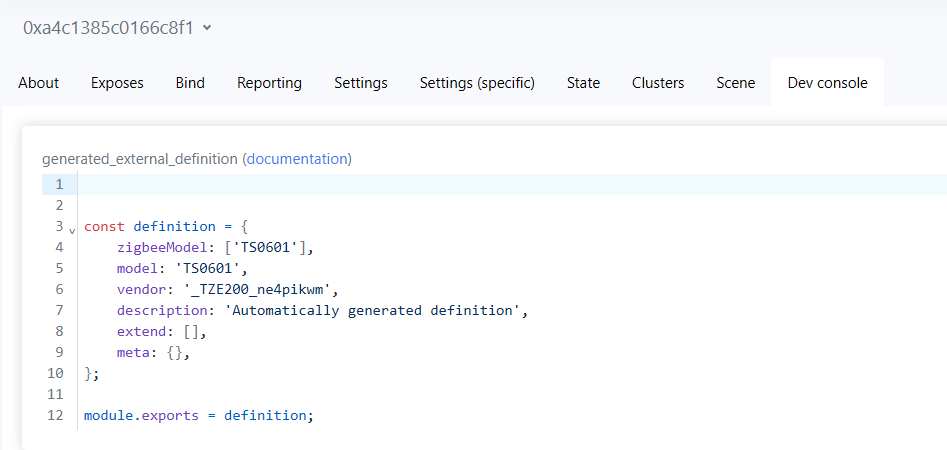Click the vendor '_TZE200_ne4pikwm' string
947x450 pixels.
257,289
